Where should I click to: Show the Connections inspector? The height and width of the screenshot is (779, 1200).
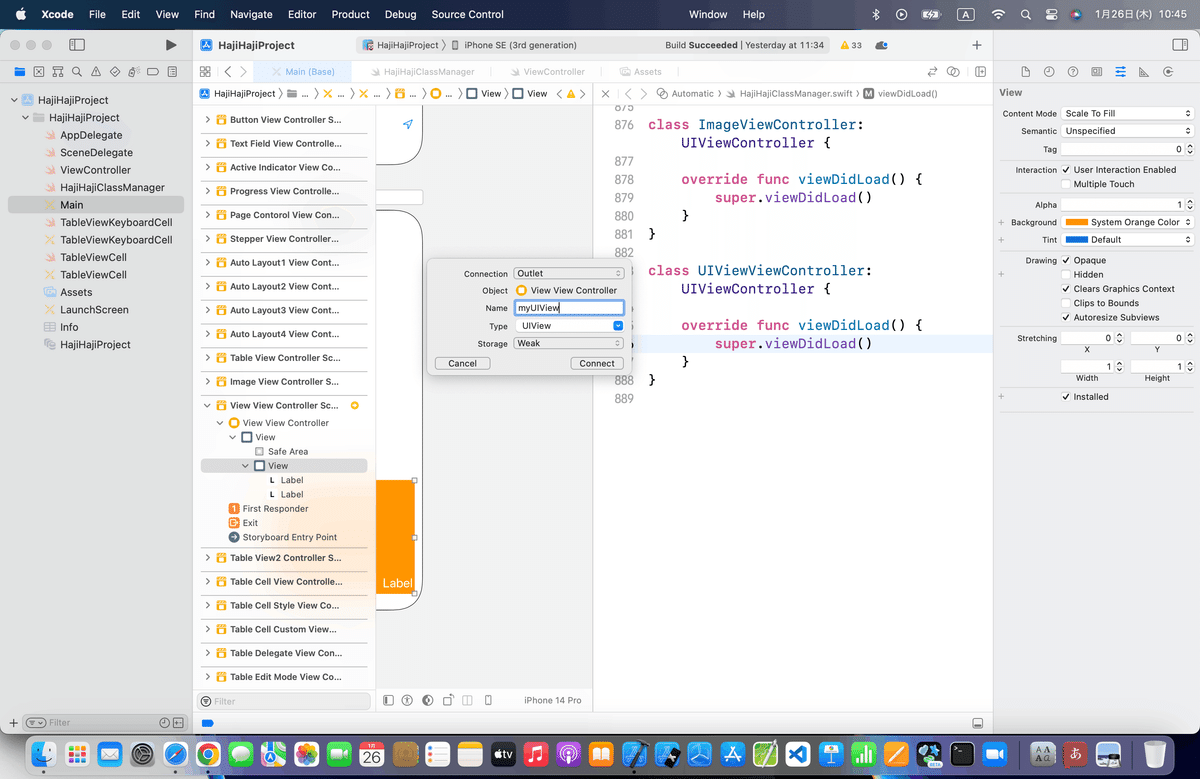(x=1168, y=72)
